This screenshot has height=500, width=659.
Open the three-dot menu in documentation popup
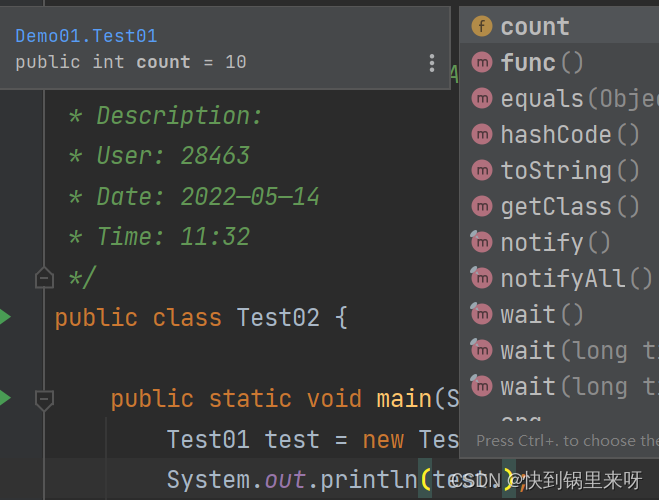point(432,63)
